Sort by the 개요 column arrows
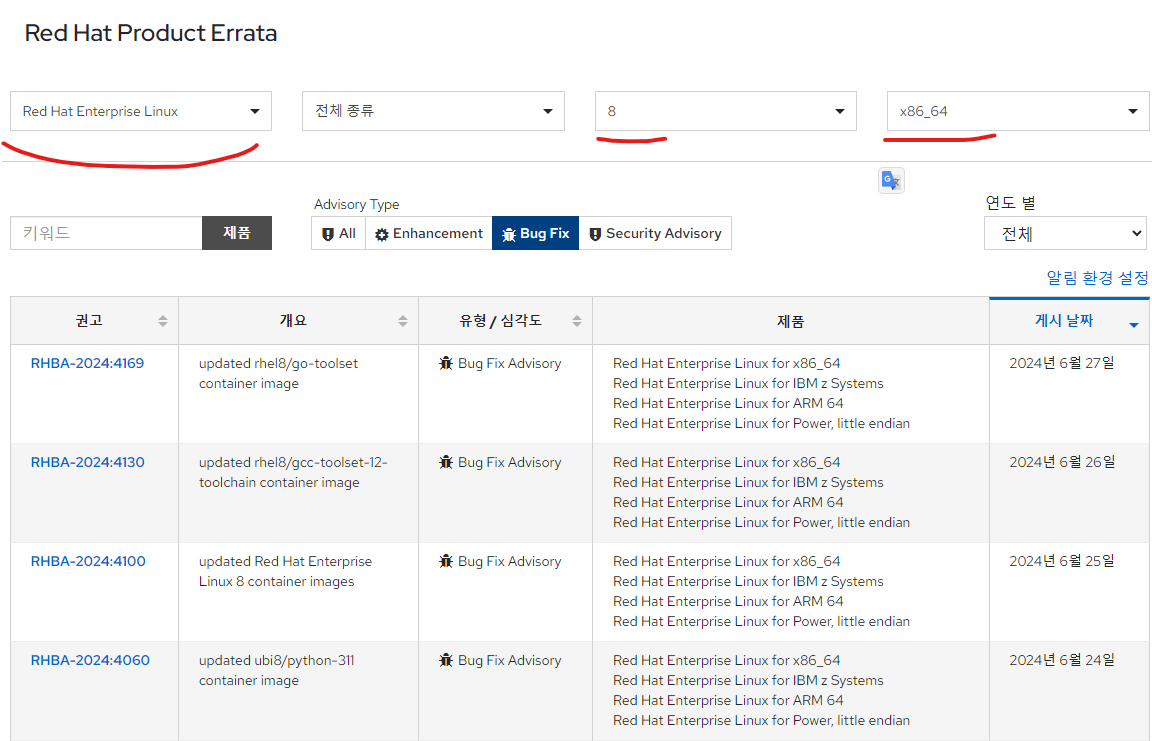 click(x=403, y=321)
